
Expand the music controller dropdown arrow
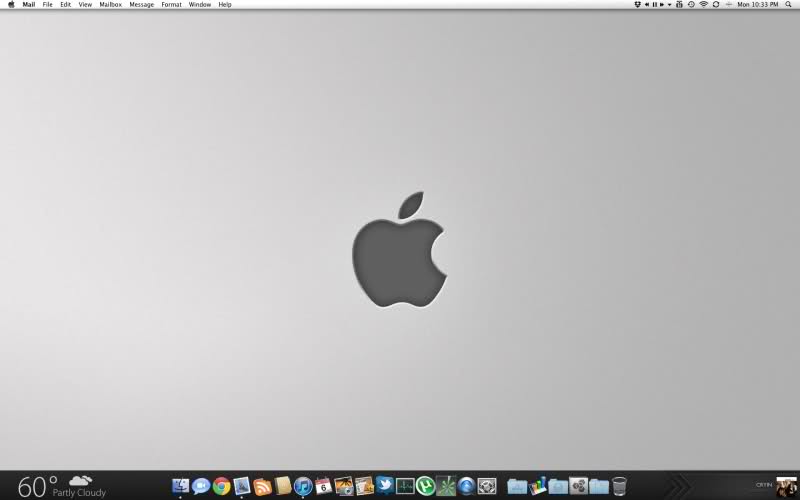click(669, 5)
